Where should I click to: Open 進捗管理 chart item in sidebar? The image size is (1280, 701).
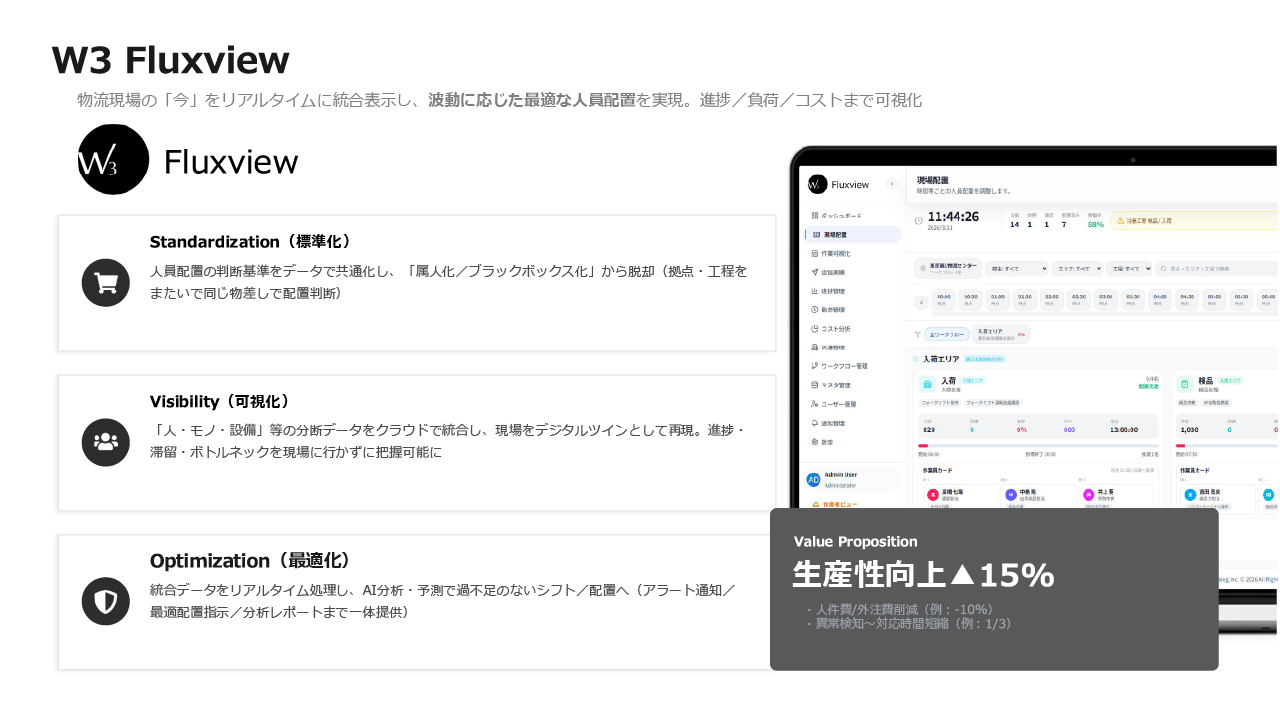[x=853, y=291]
